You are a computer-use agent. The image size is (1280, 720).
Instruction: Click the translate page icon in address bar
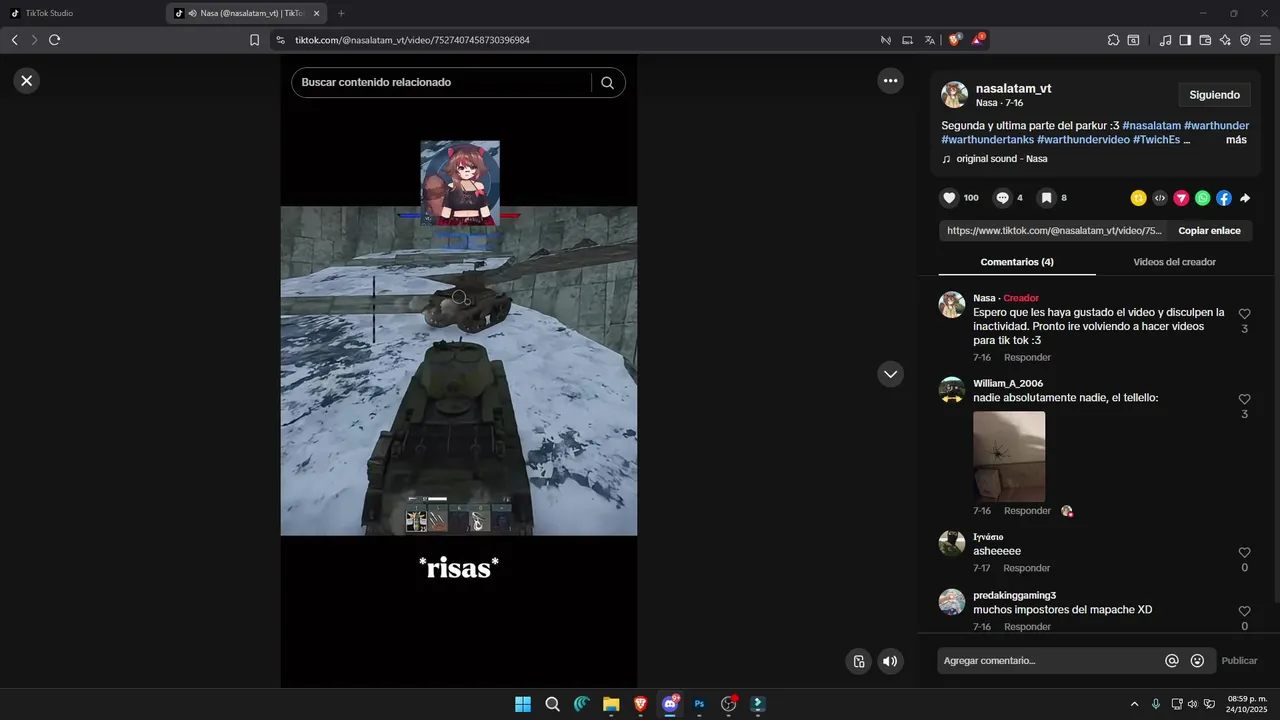tap(930, 40)
